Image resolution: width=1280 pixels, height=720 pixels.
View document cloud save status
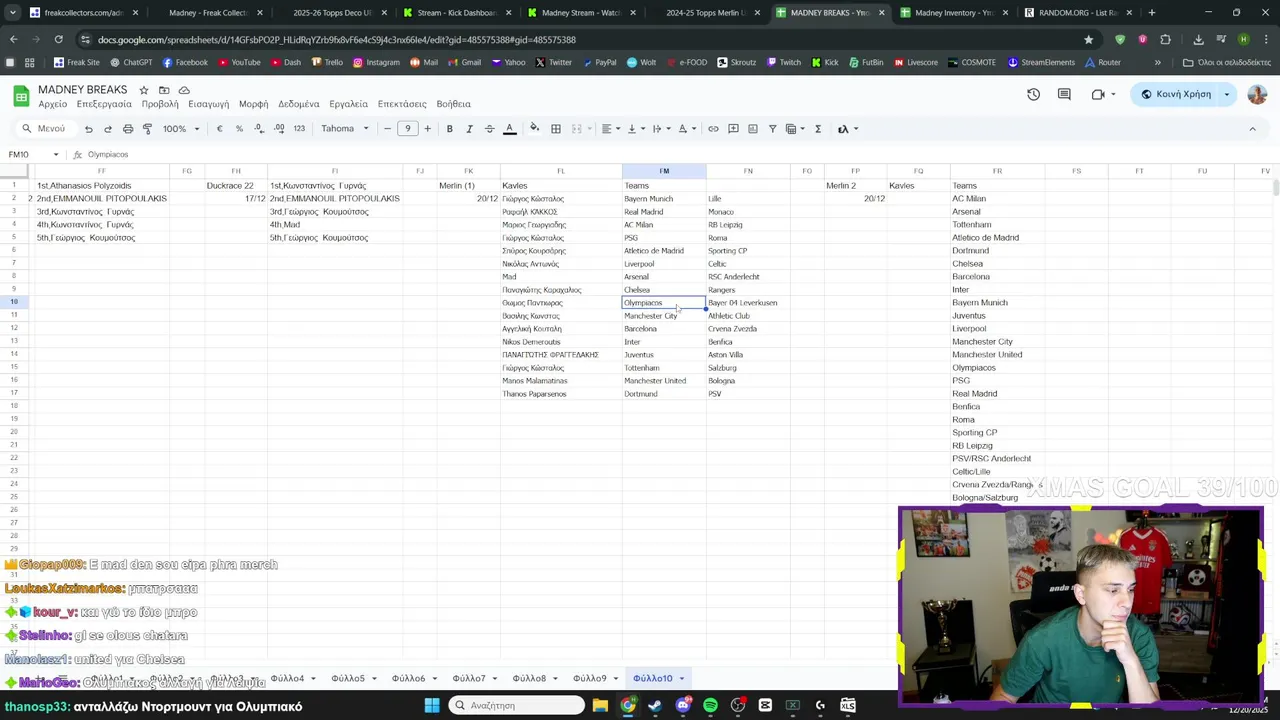184,90
